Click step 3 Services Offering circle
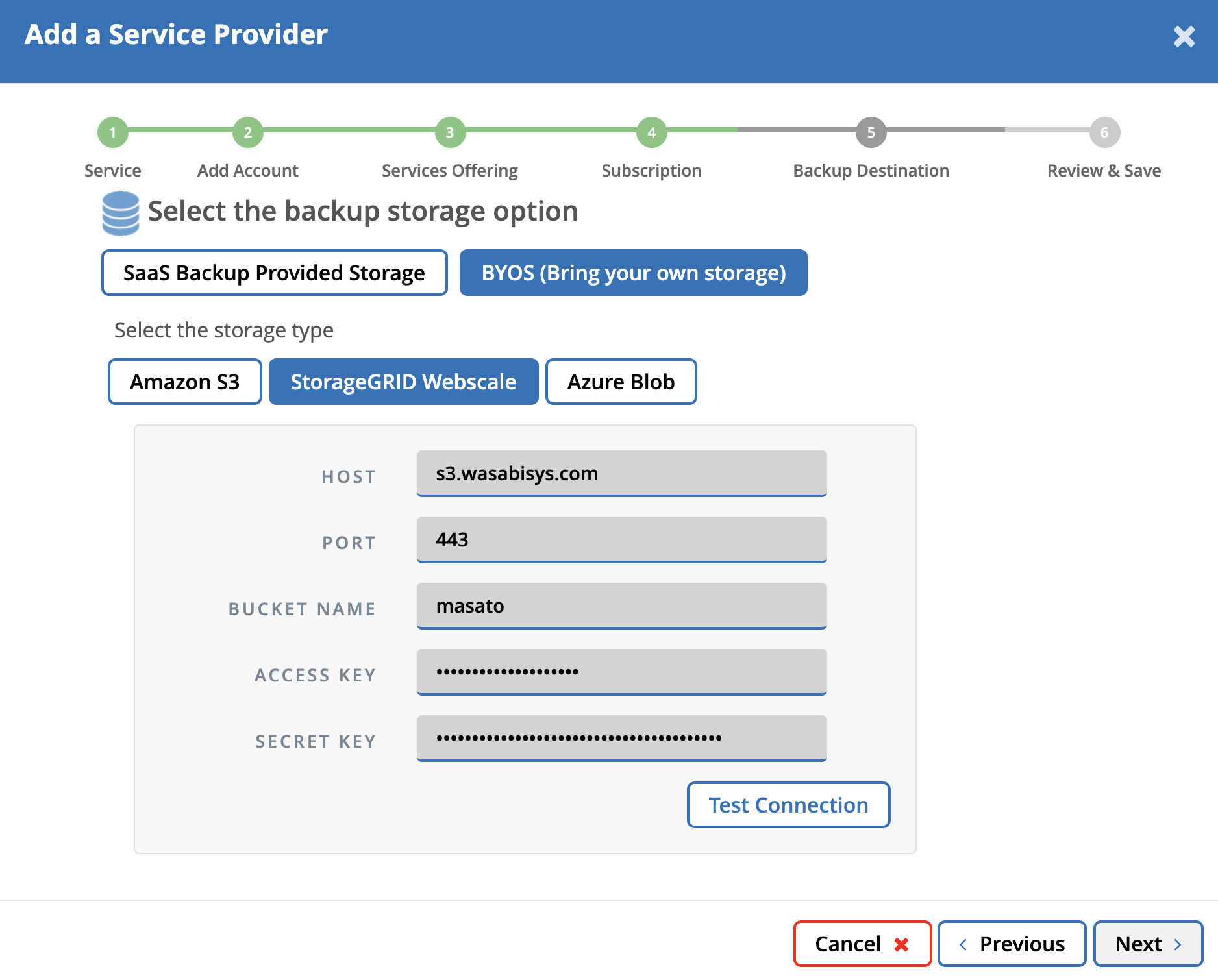This screenshot has width=1218, height=980. click(x=450, y=132)
